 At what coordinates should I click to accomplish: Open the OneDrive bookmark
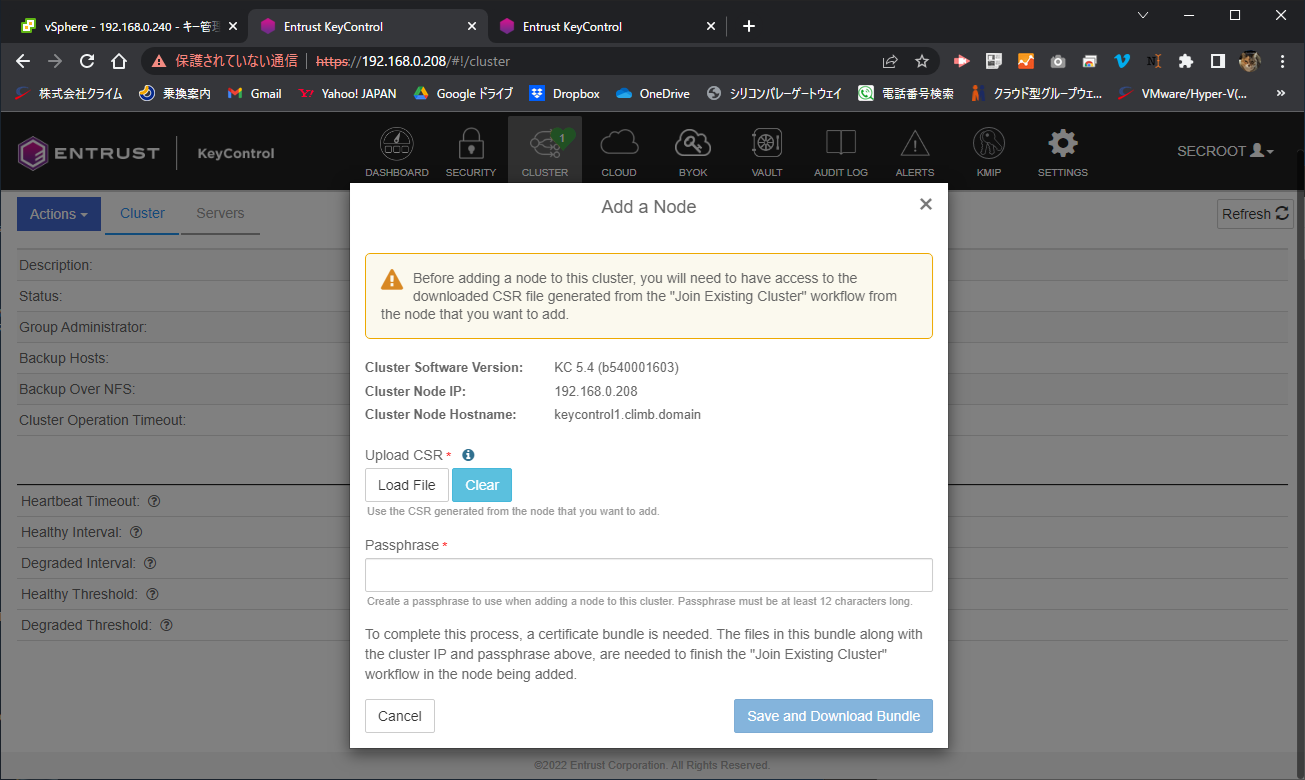[653, 93]
